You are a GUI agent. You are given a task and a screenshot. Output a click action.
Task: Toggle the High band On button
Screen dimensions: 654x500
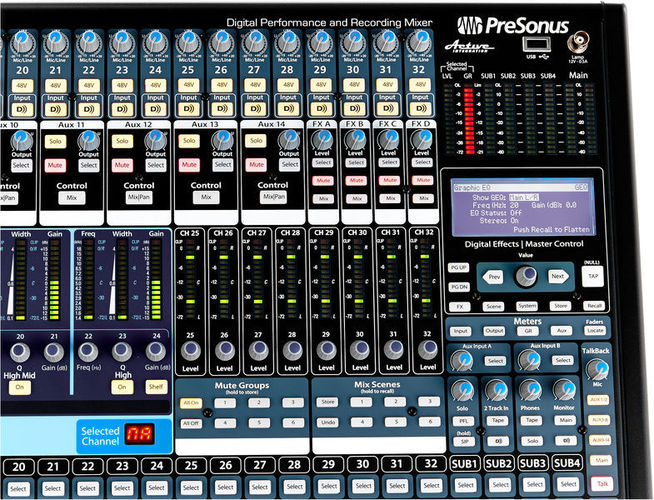pyautogui.click(x=122, y=387)
